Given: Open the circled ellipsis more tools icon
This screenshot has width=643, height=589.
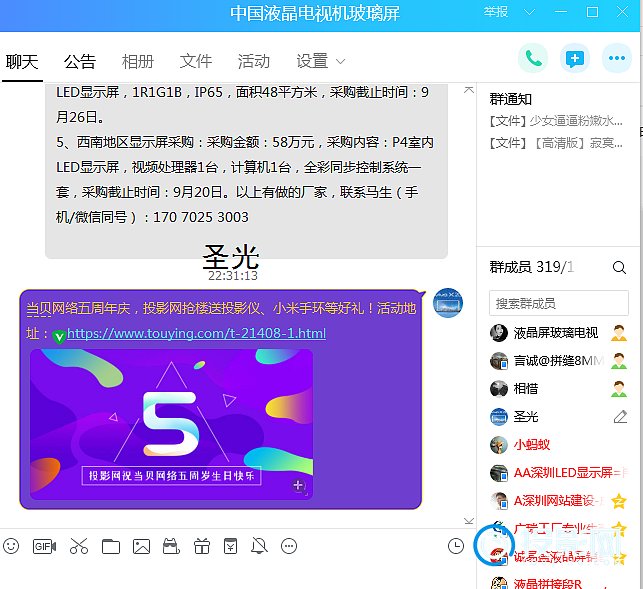Looking at the screenshot, I should (x=289, y=546).
